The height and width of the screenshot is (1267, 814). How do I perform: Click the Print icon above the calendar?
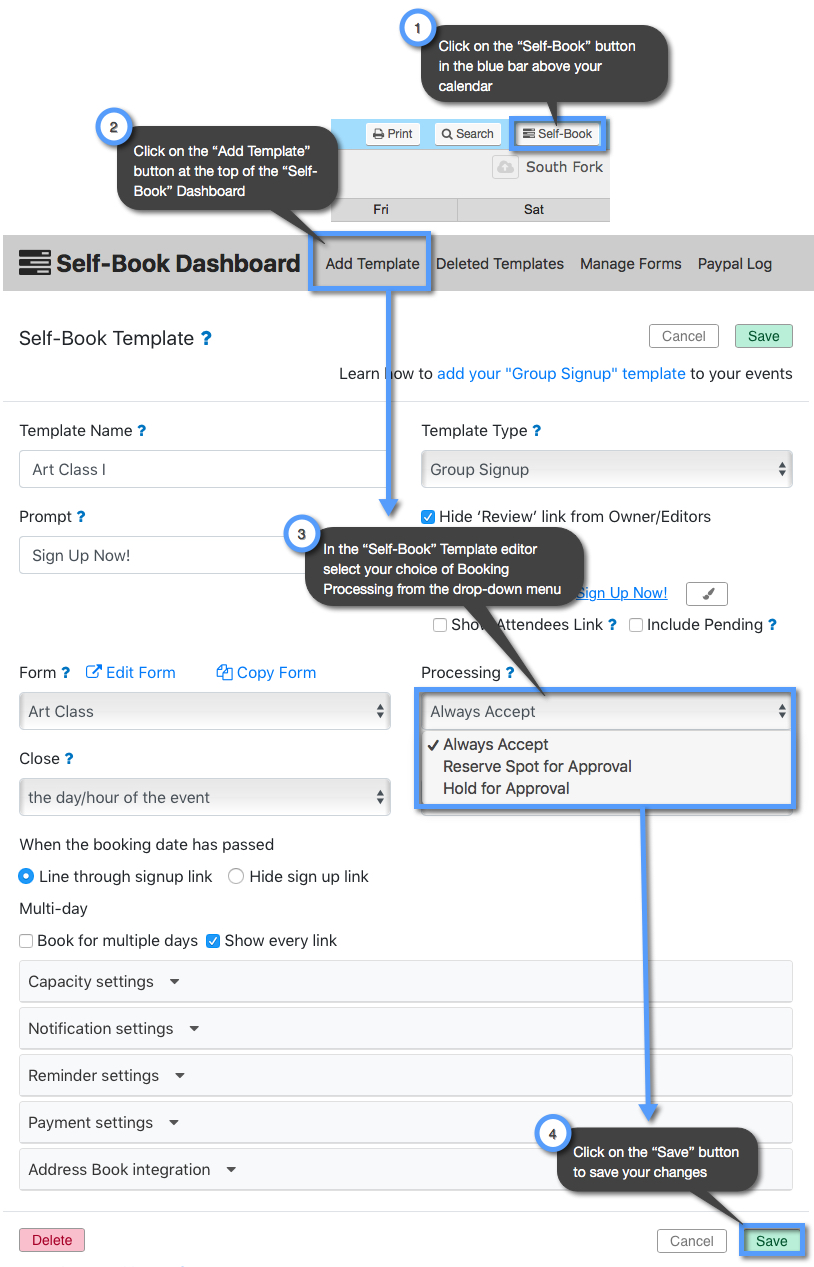(392, 133)
